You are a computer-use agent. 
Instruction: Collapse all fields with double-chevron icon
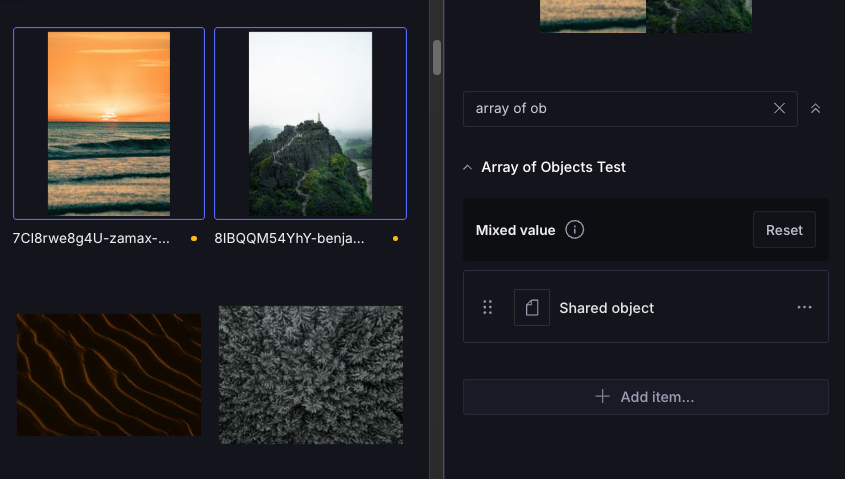click(x=815, y=109)
